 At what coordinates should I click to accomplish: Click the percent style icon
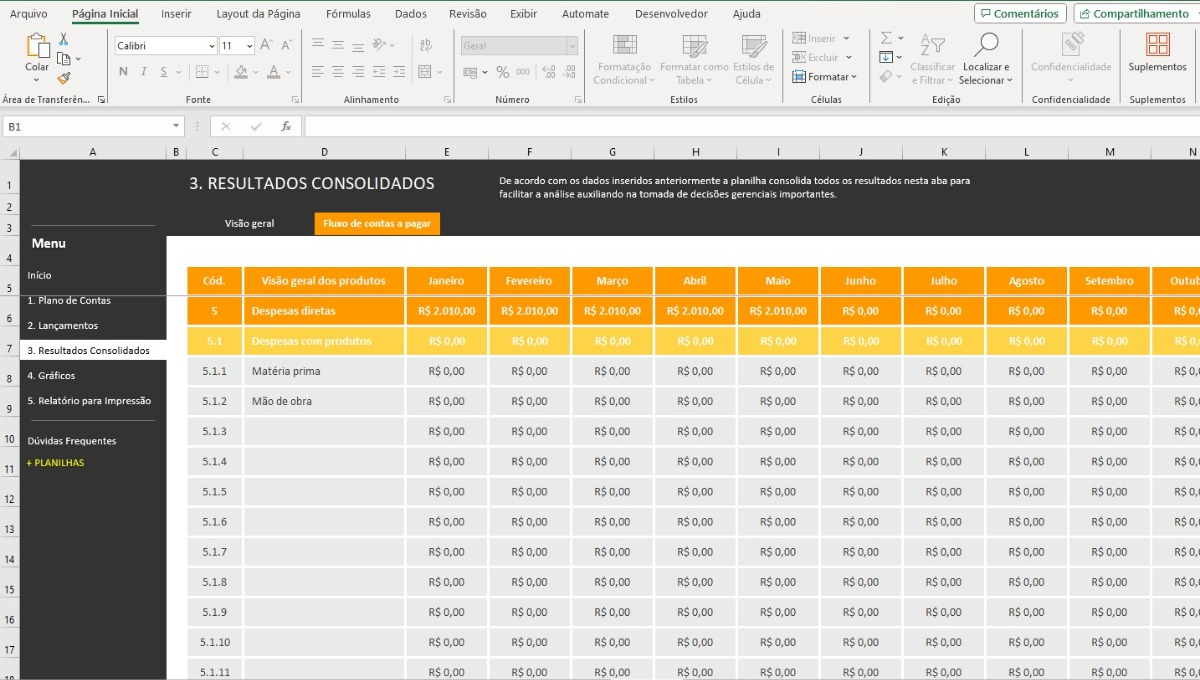(x=502, y=72)
